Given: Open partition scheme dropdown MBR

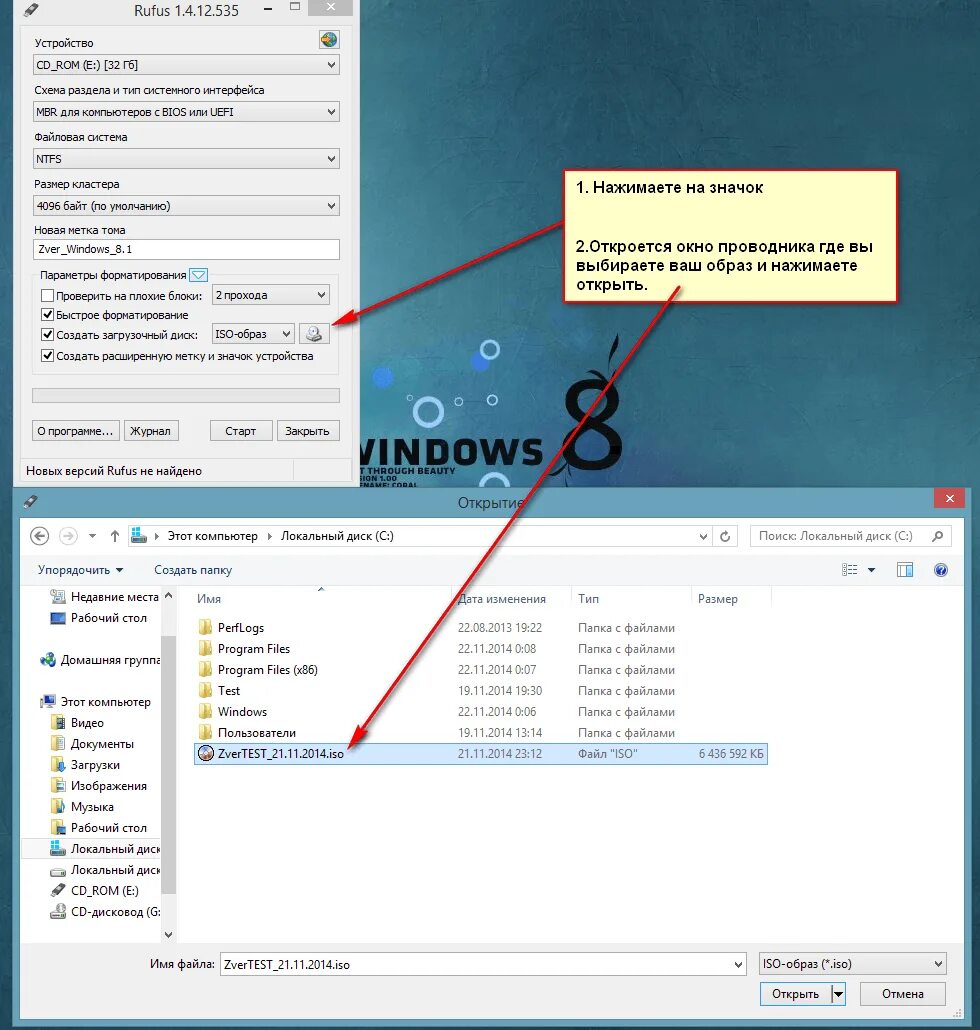Looking at the screenshot, I should coord(186,112).
